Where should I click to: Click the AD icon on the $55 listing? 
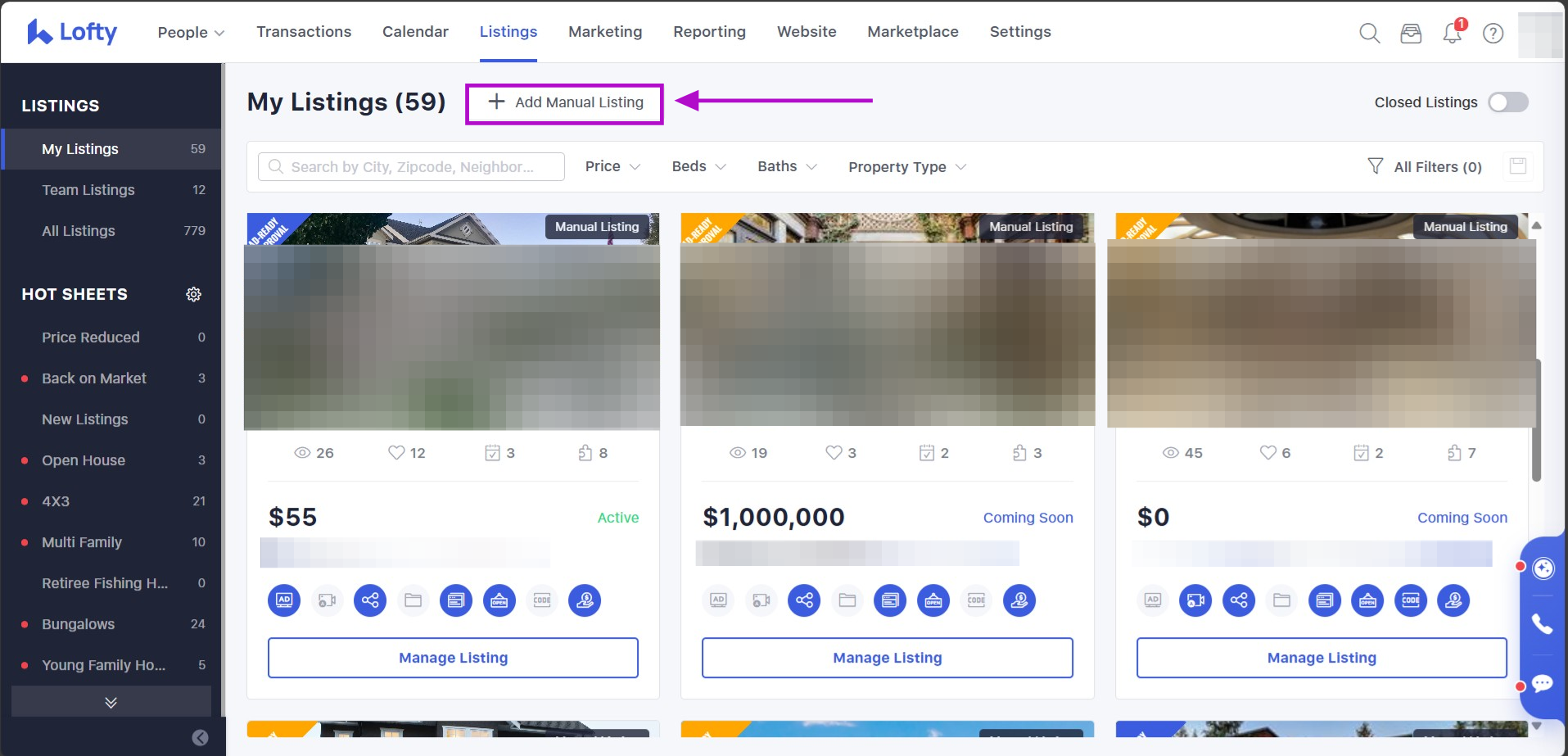pyautogui.click(x=284, y=600)
